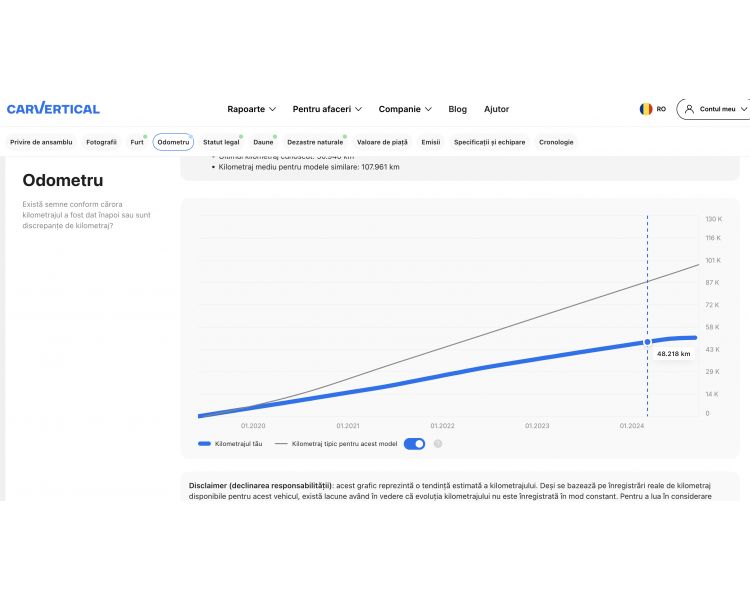Select the Odometru tab
The image size is (750, 600).
(x=173, y=142)
